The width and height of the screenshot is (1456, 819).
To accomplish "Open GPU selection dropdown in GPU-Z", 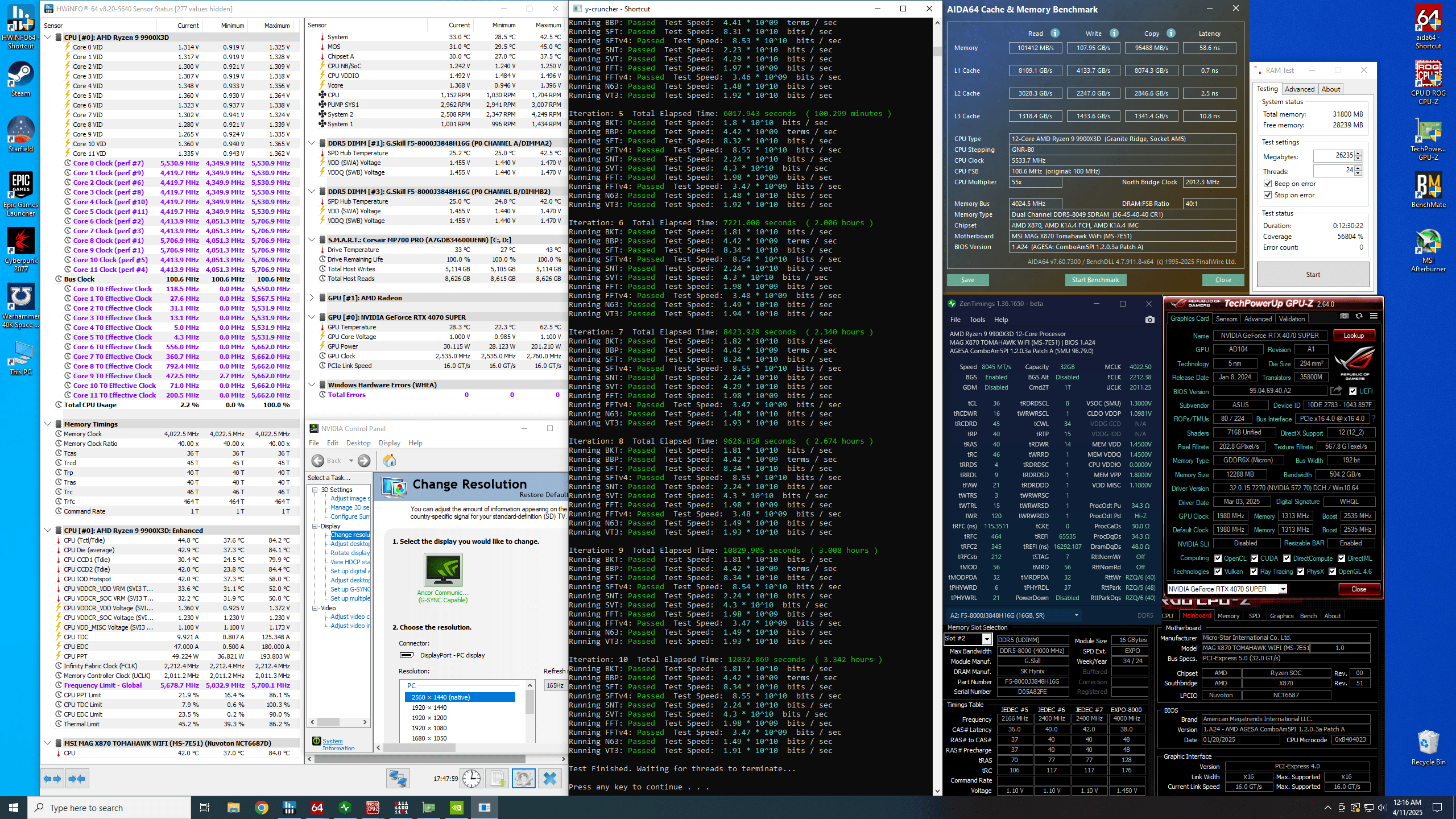I will point(1283,589).
